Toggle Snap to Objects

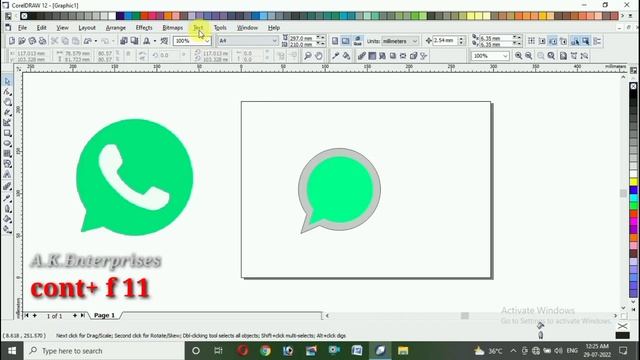(x=553, y=41)
